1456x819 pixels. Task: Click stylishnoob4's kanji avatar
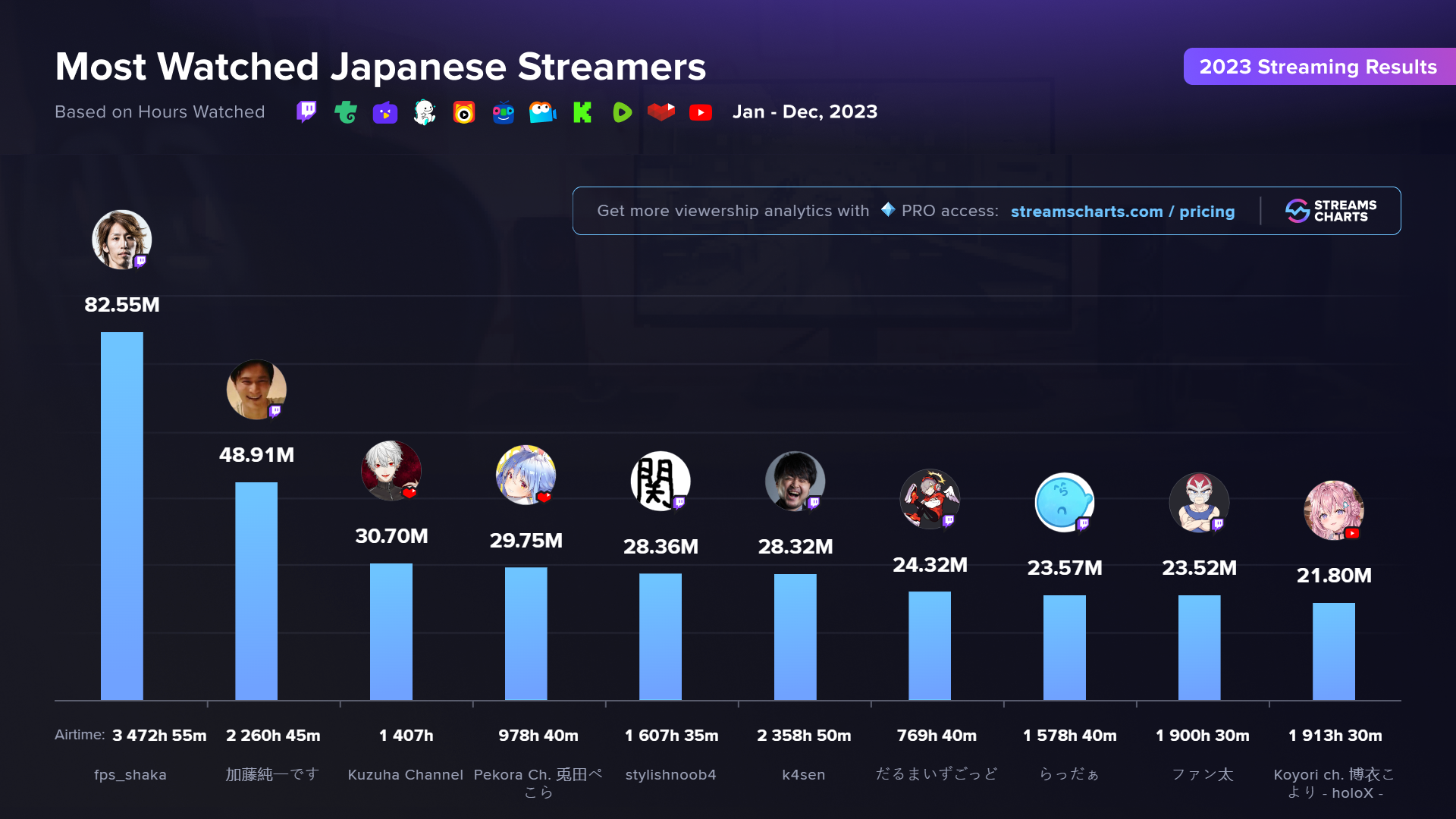[x=660, y=481]
